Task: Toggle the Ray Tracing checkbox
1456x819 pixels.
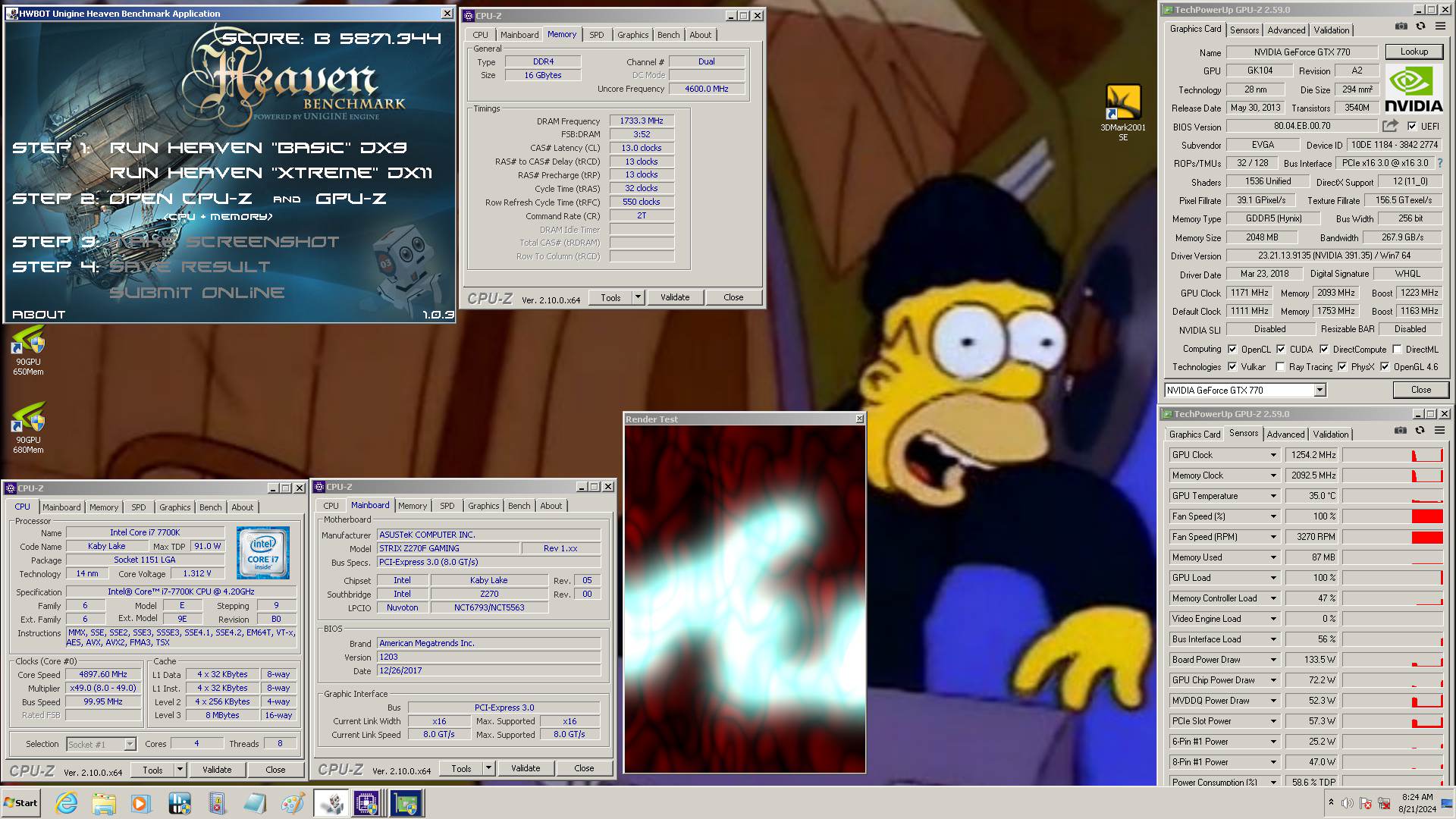Action: coord(1281,366)
